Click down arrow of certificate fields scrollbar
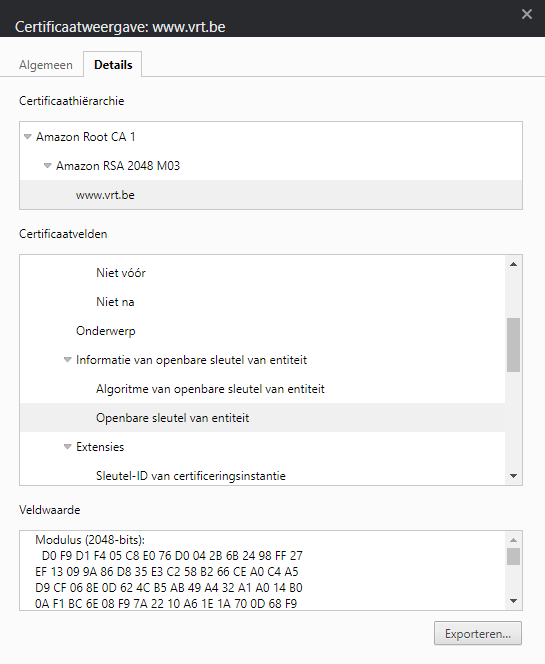The image size is (545, 664). [514, 476]
